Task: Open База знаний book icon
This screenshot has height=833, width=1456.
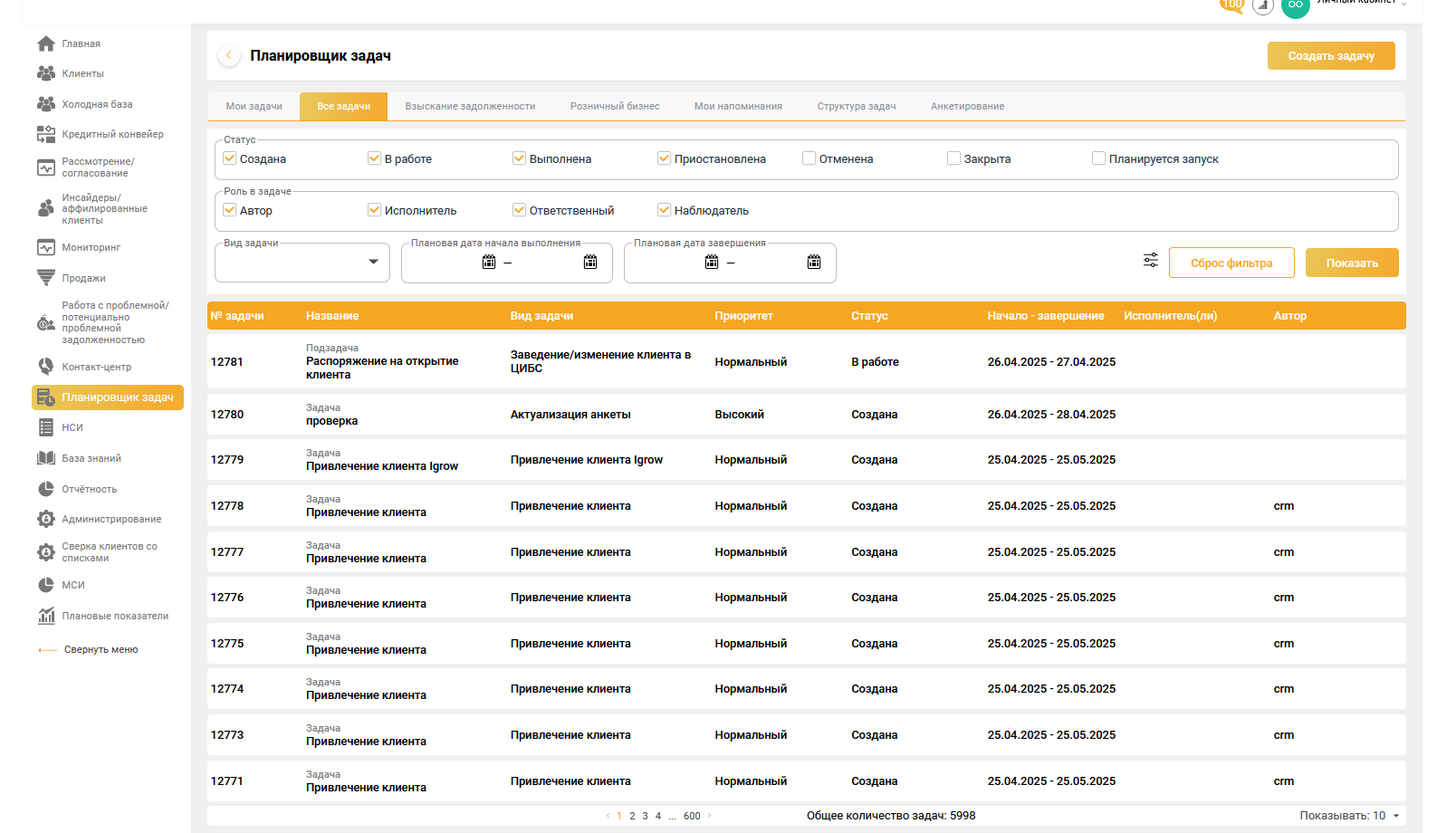Action: pos(46,458)
